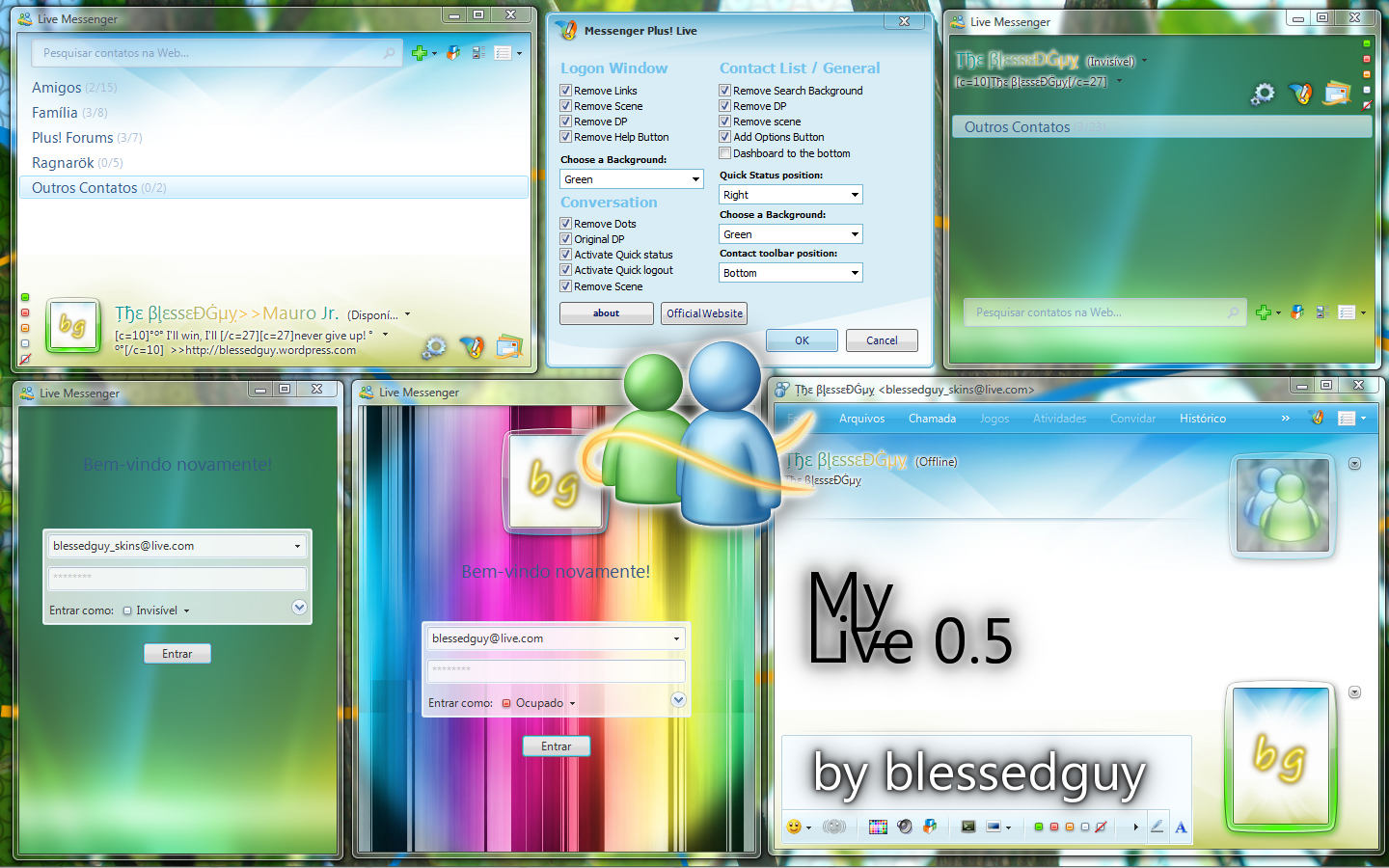Viewport: 1389px width, 868px height.
Task: Open Invisível sign-in status dropdown in green login
Action: click(156, 610)
